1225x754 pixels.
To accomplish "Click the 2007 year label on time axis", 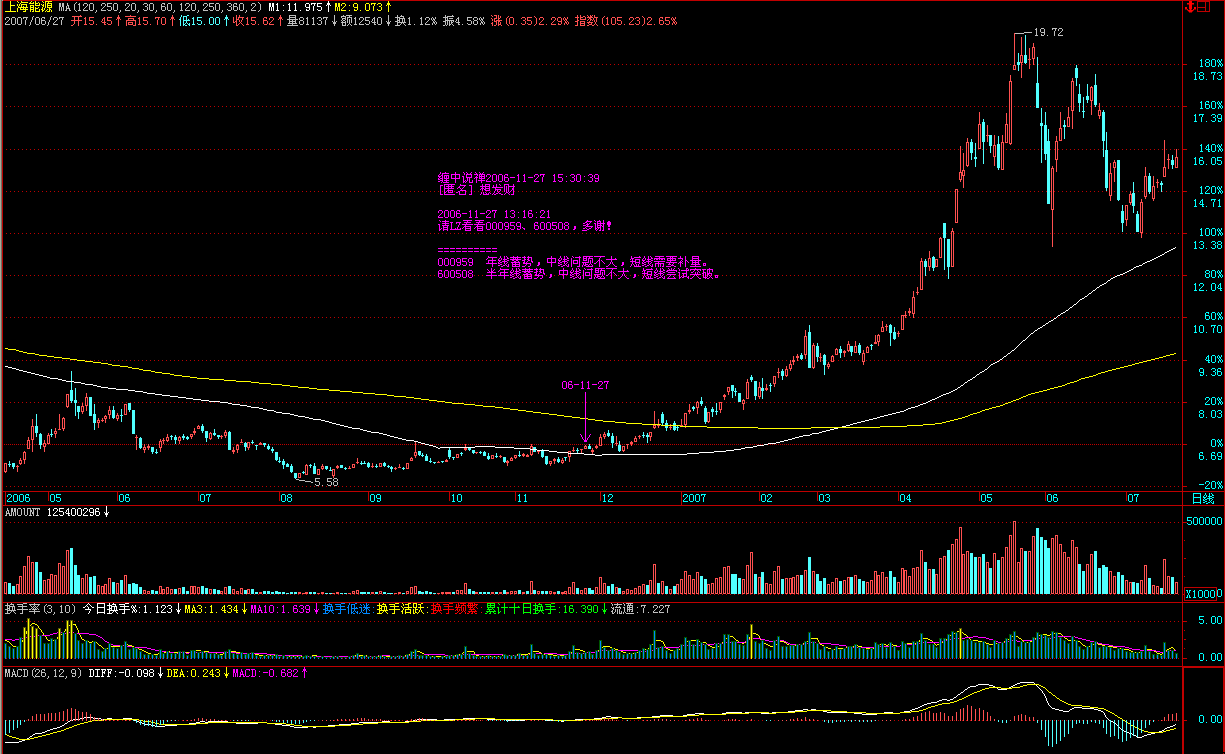I will tap(695, 497).
